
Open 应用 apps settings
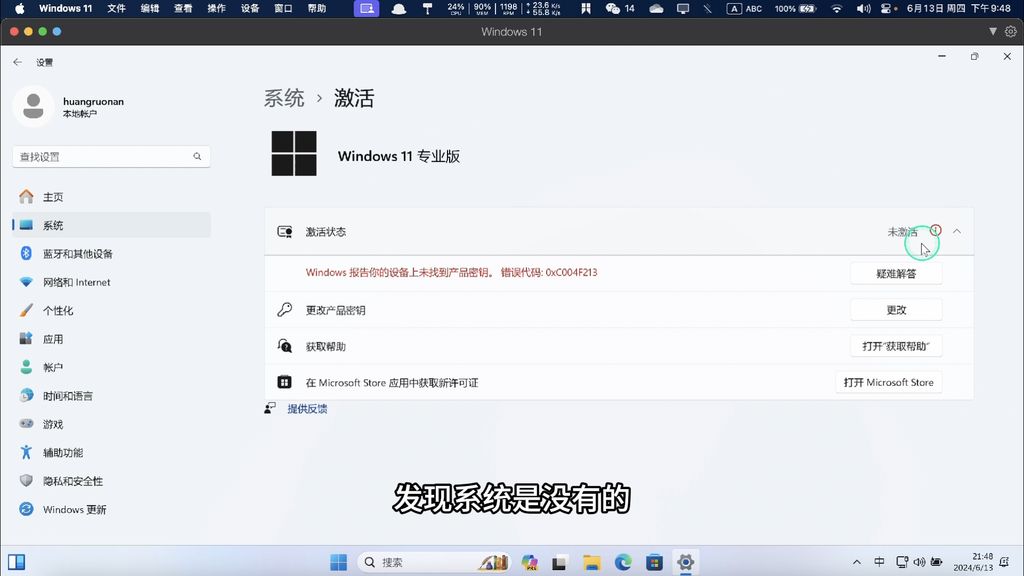coord(111,339)
